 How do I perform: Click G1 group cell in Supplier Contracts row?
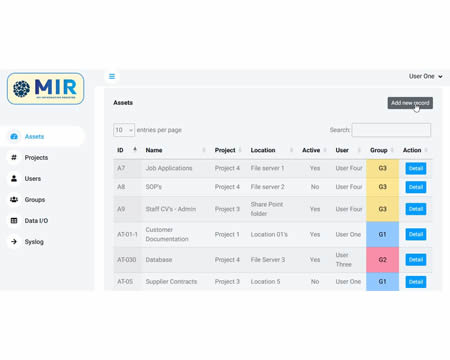(x=382, y=282)
